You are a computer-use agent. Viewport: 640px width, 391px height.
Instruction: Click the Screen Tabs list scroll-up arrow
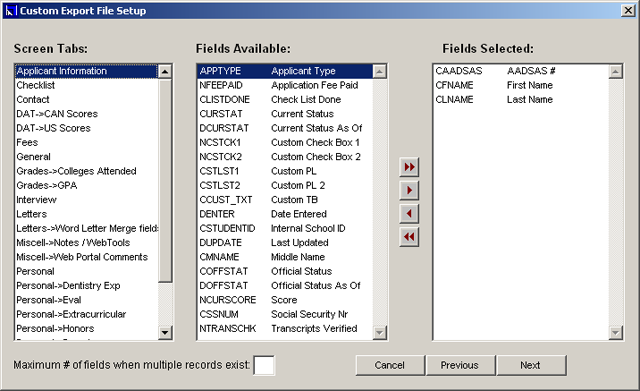click(164, 72)
